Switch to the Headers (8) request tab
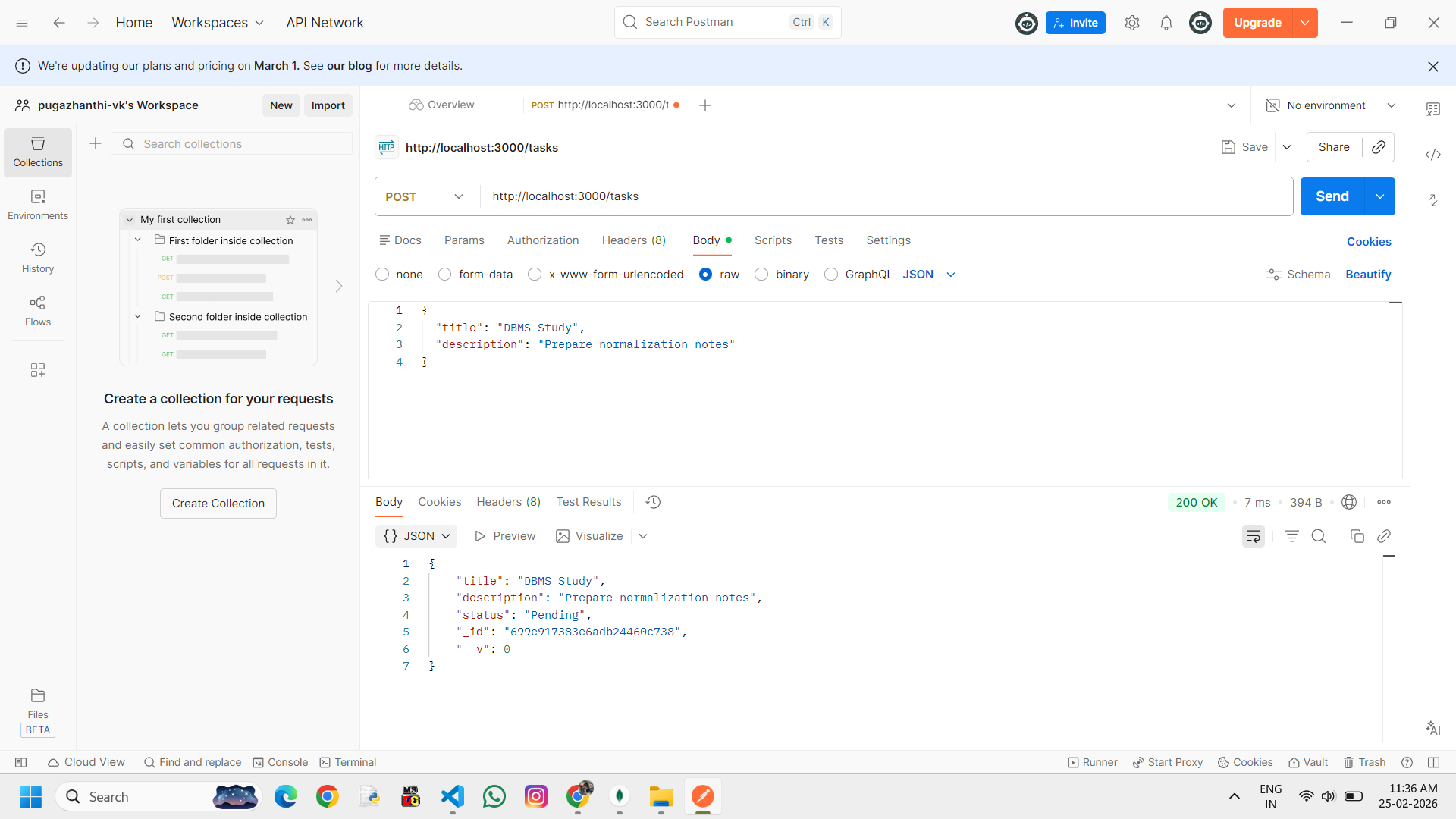 [x=633, y=240]
